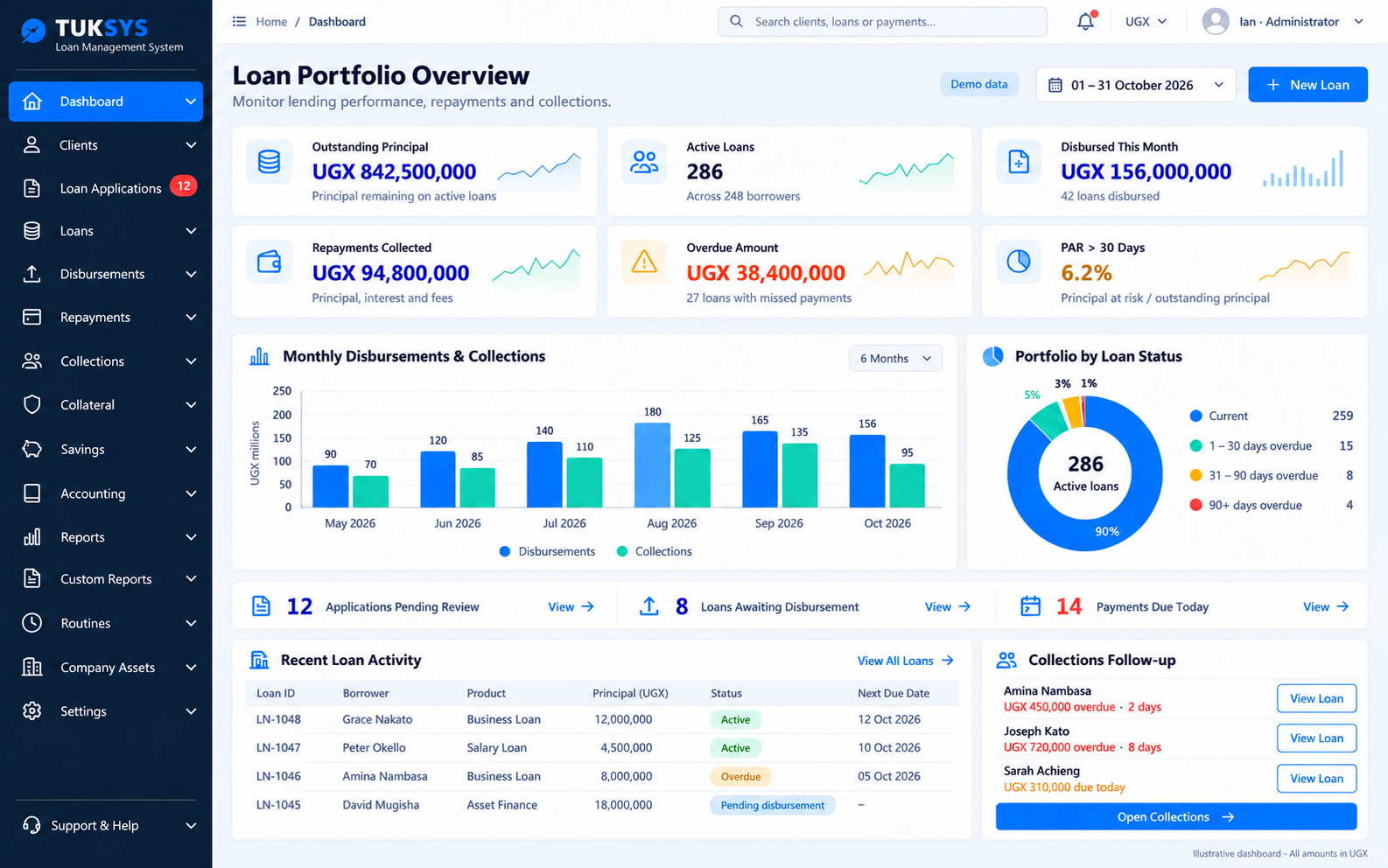Click the Support & Help headset icon
The width and height of the screenshot is (1388, 868).
coord(32,825)
